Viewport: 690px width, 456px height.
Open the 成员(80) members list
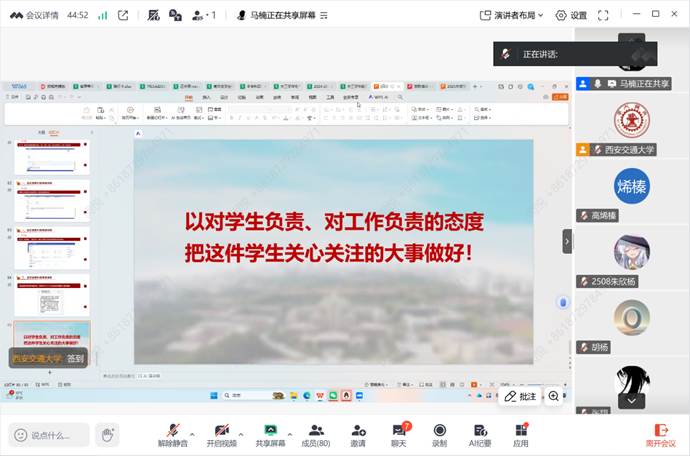pos(316,434)
